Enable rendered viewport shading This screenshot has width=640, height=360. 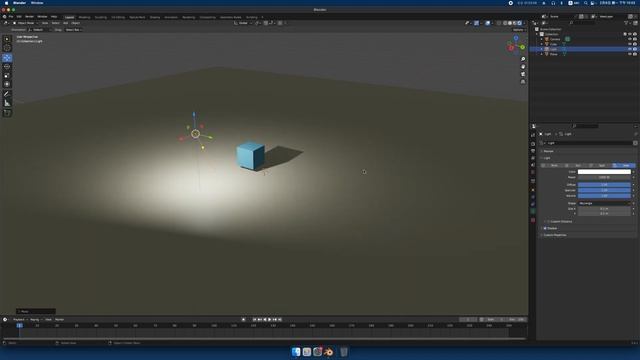520,23
